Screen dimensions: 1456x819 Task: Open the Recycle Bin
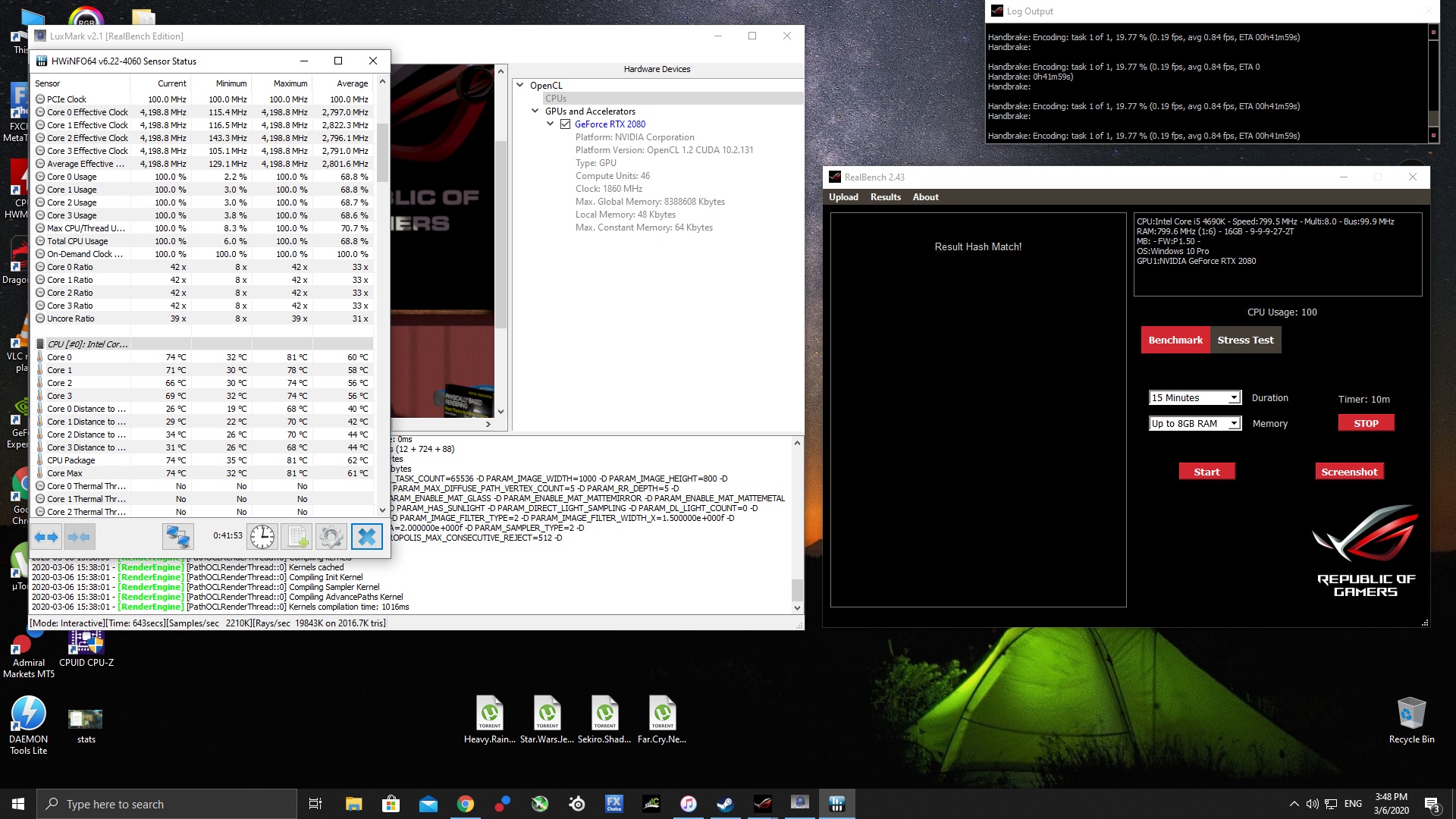point(1411,720)
